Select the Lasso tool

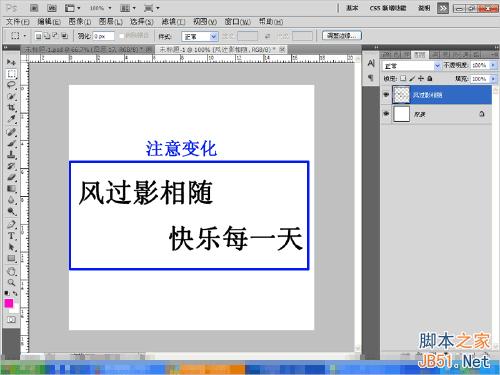[x=11, y=85]
